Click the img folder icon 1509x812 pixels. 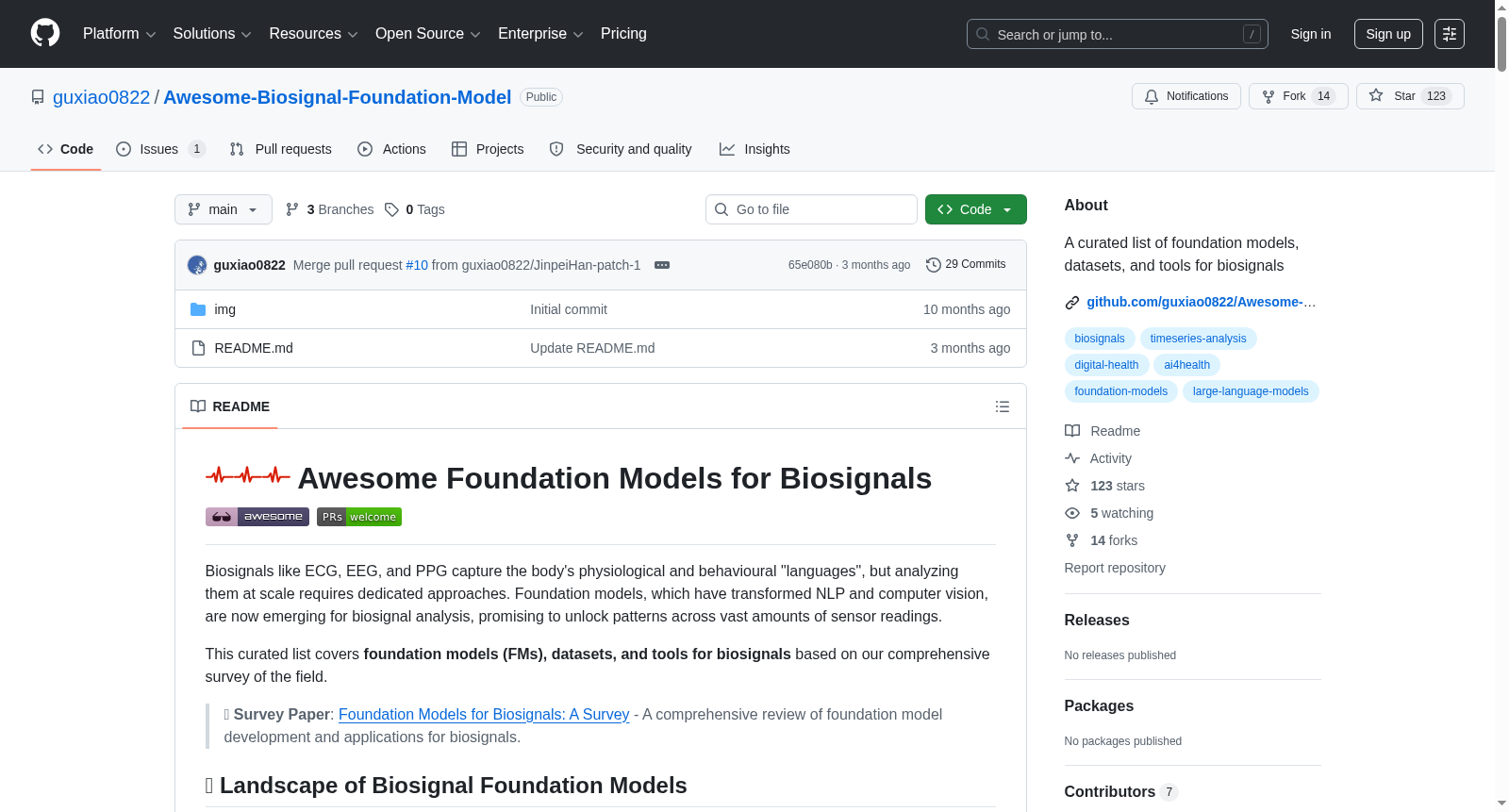198,309
